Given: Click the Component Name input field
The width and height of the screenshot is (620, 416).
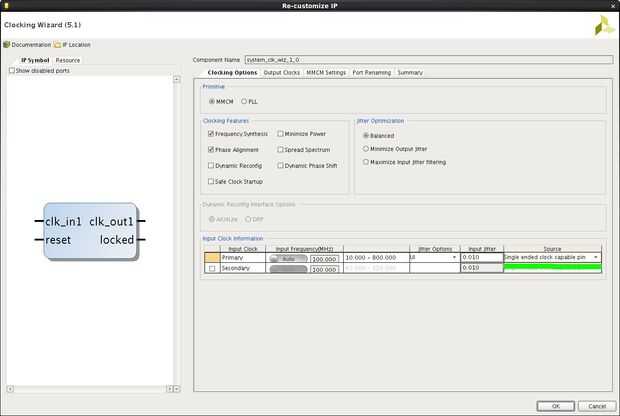Looking at the screenshot, I should tap(429, 60).
